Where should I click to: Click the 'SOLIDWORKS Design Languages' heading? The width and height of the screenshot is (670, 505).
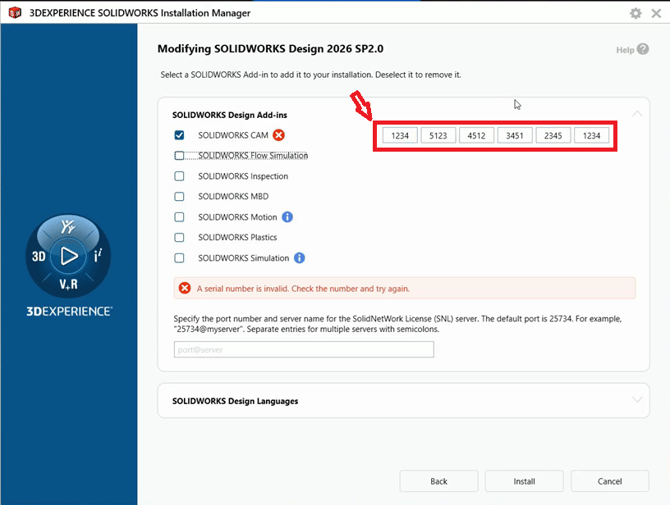[x=235, y=401]
